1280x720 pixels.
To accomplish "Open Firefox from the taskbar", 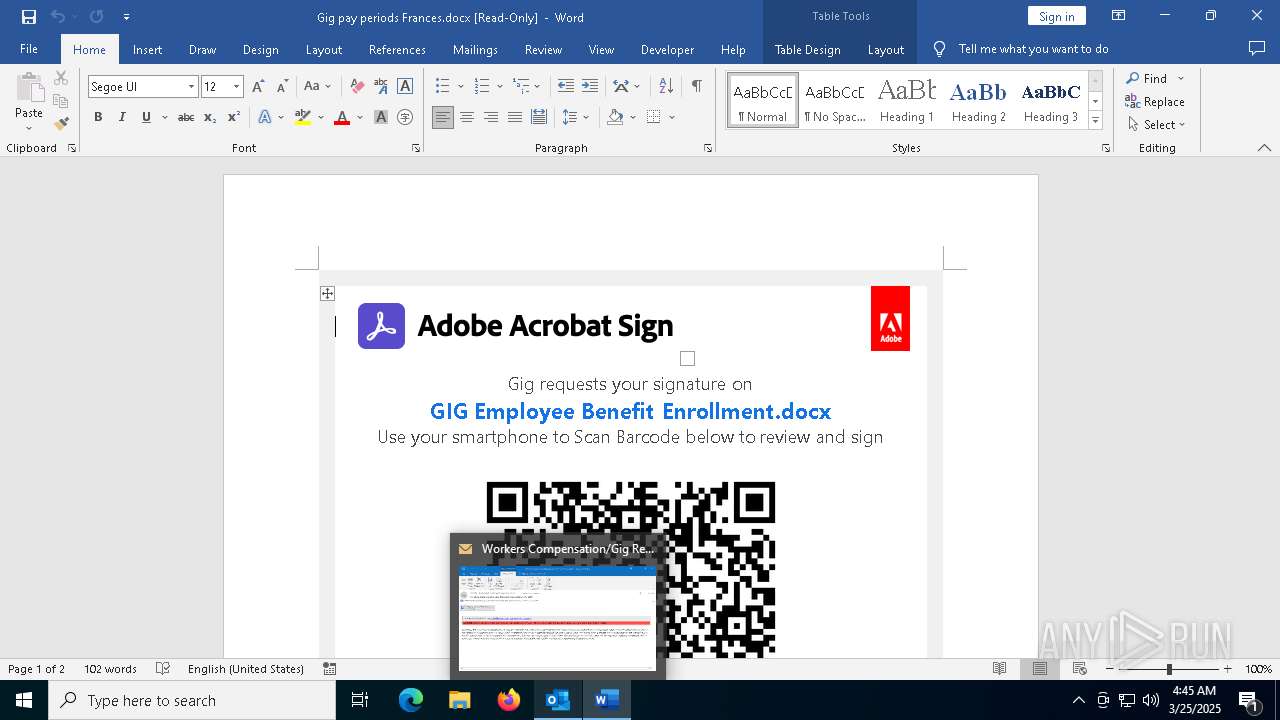I will click(509, 700).
